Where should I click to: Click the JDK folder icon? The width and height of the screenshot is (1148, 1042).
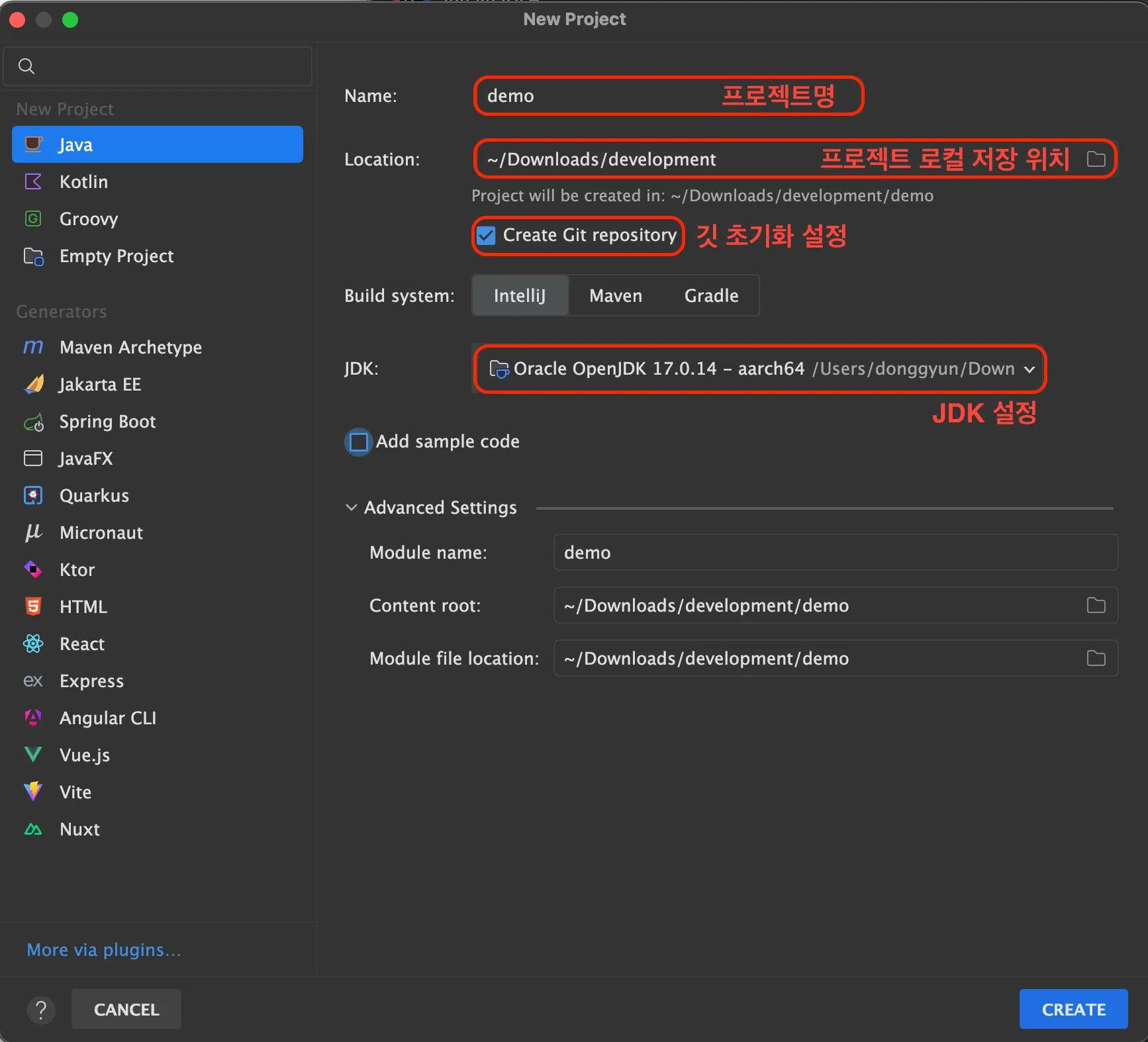click(499, 369)
